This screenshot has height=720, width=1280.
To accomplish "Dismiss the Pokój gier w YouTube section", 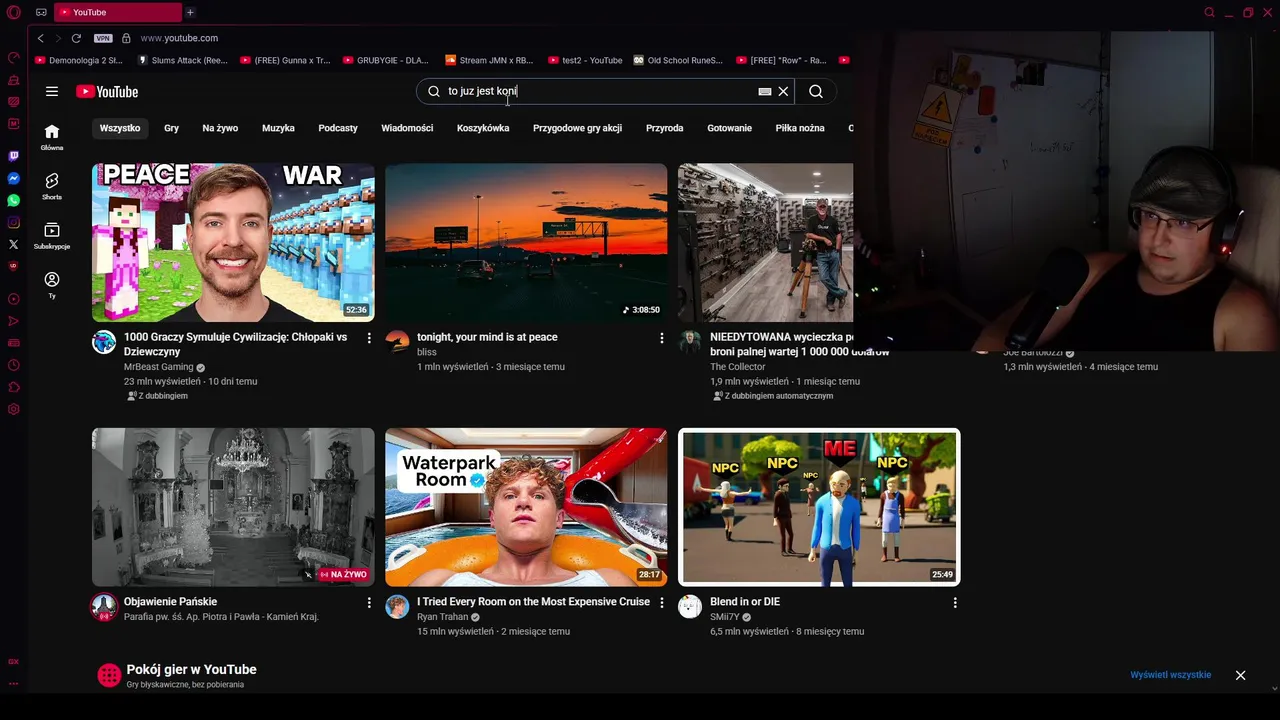I will pyautogui.click(x=1240, y=675).
